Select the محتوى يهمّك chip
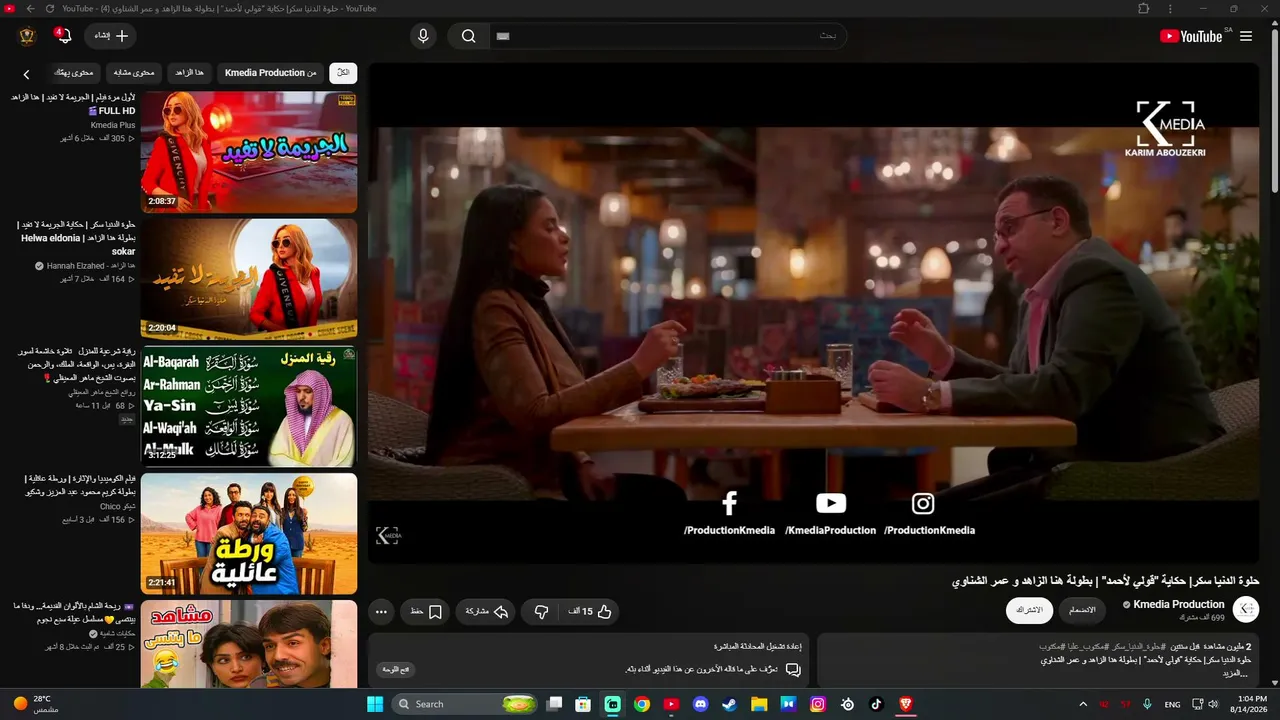1280x720 pixels. tap(73, 73)
